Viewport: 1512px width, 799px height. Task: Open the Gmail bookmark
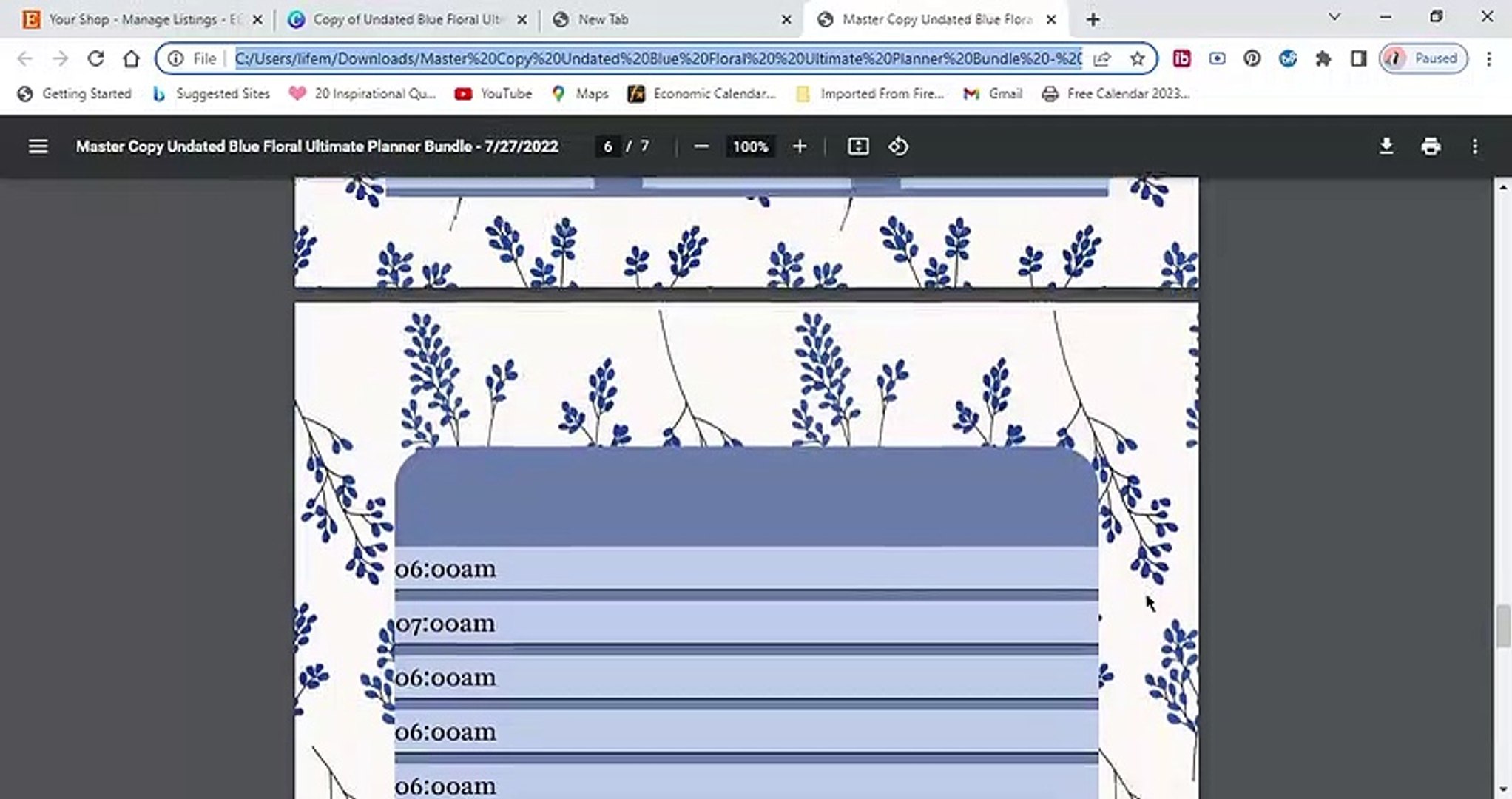[993, 94]
